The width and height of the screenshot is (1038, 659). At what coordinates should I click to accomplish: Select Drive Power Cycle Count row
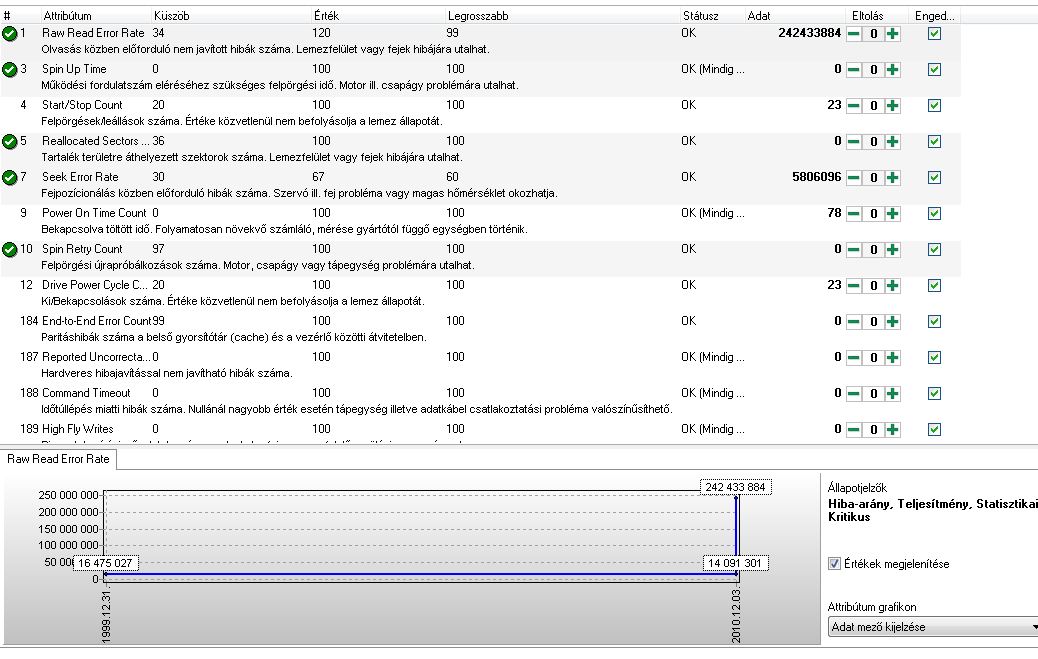tap(481, 293)
